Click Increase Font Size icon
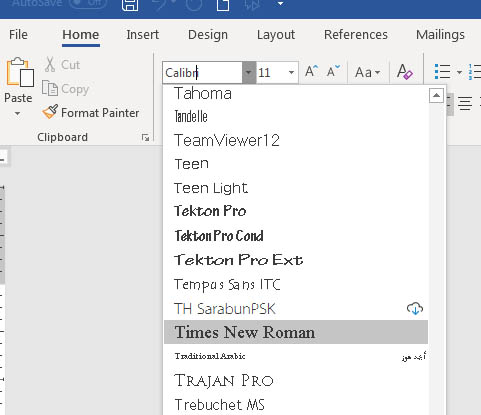The image size is (481, 415). 311,71
